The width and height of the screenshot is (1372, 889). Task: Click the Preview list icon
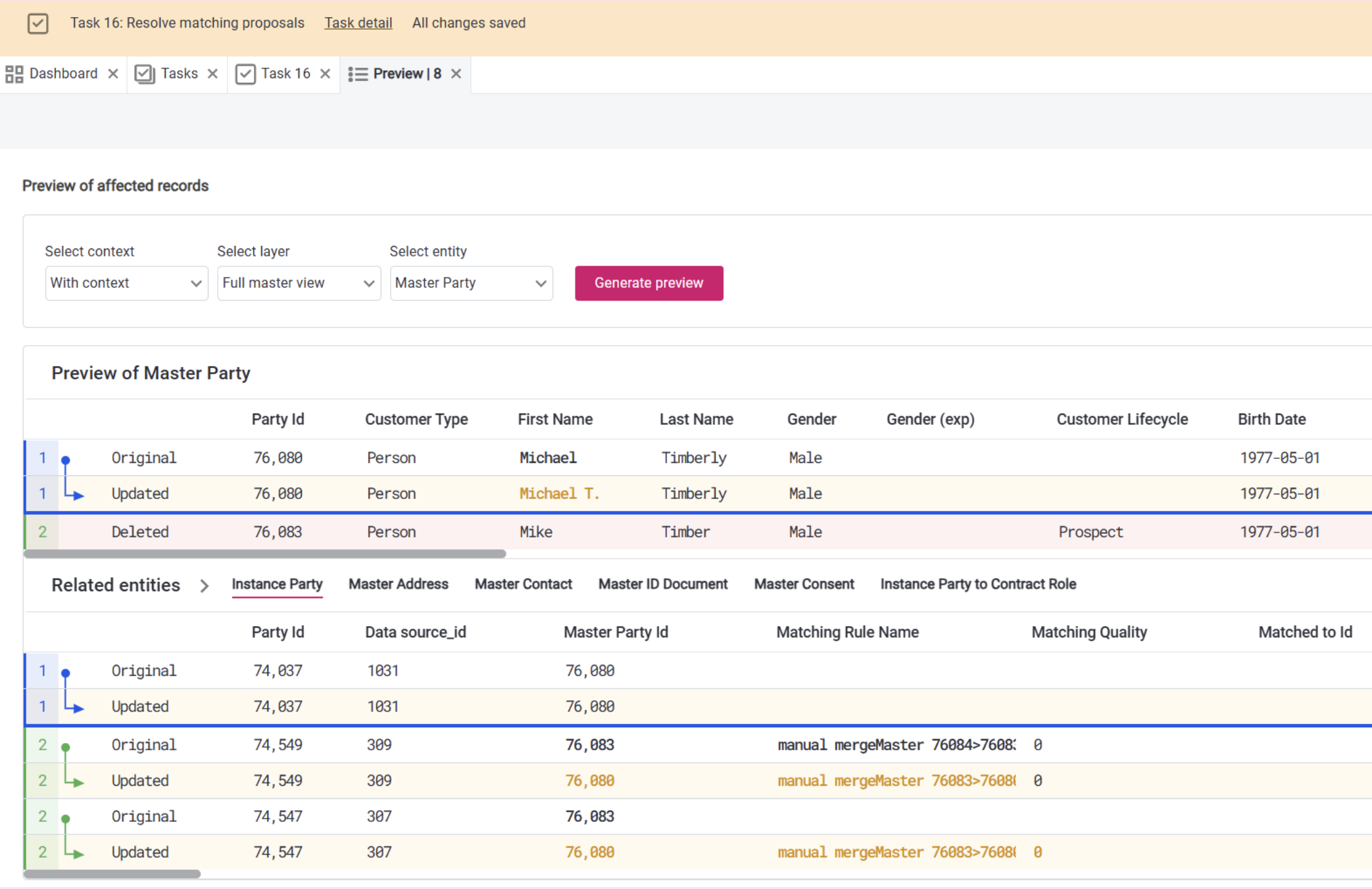pyautogui.click(x=358, y=74)
